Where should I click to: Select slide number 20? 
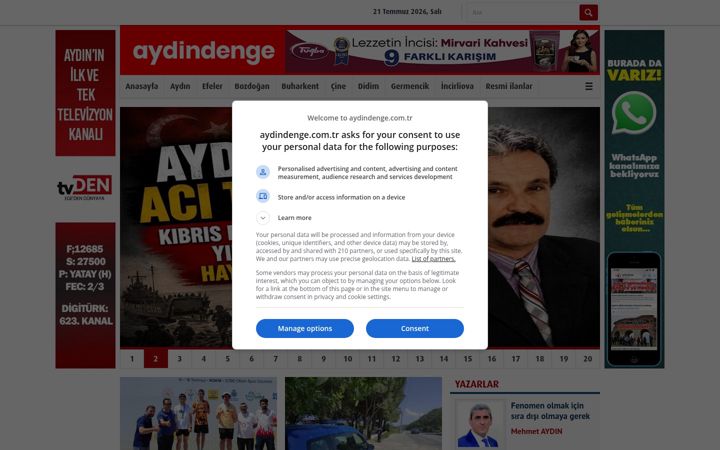tap(588, 359)
